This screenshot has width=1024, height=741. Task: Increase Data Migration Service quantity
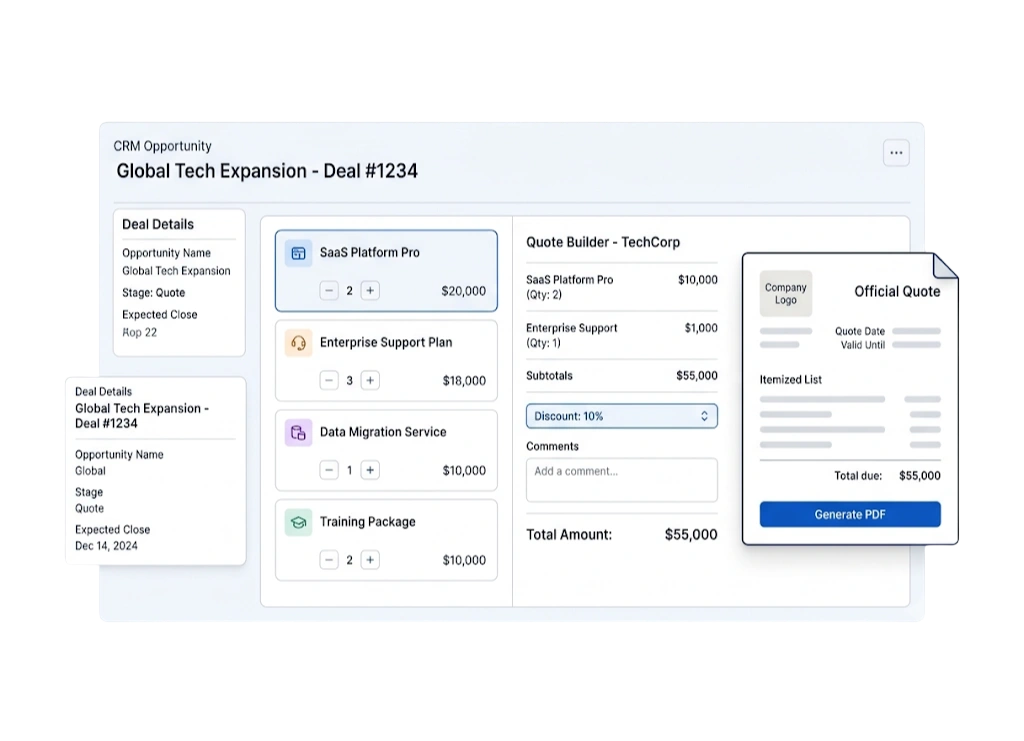pyautogui.click(x=370, y=470)
